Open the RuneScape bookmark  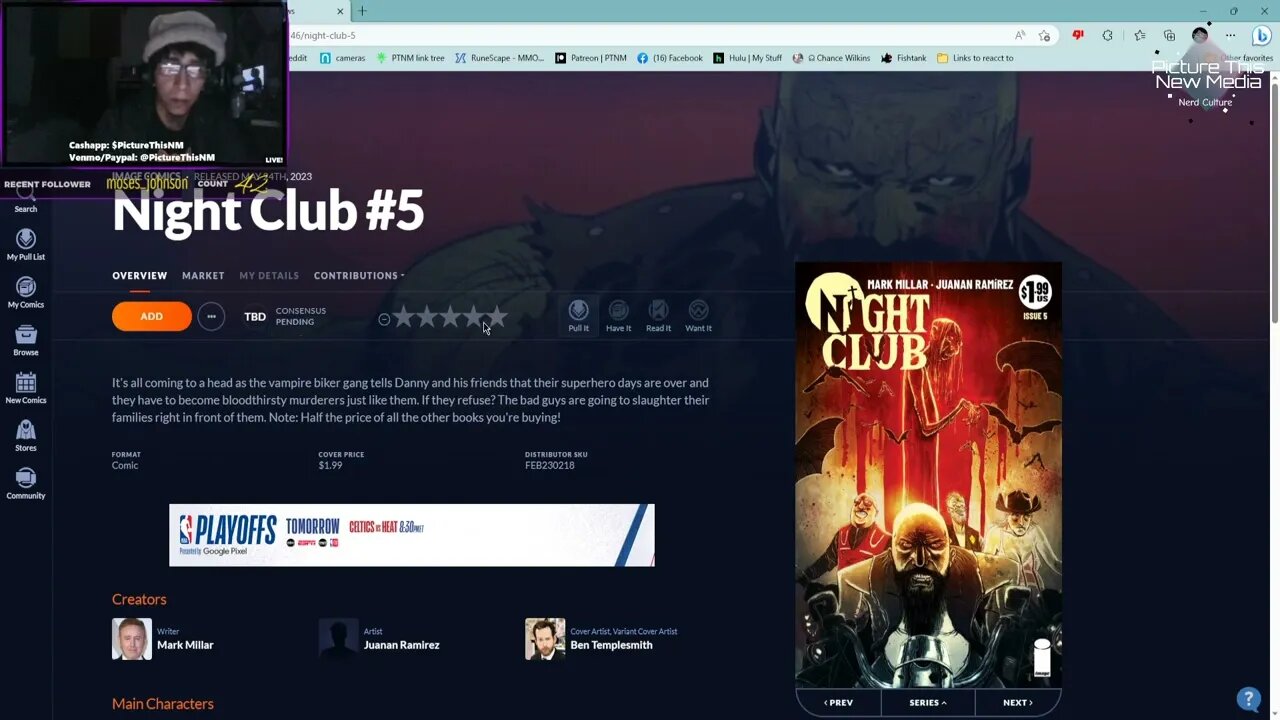point(499,58)
